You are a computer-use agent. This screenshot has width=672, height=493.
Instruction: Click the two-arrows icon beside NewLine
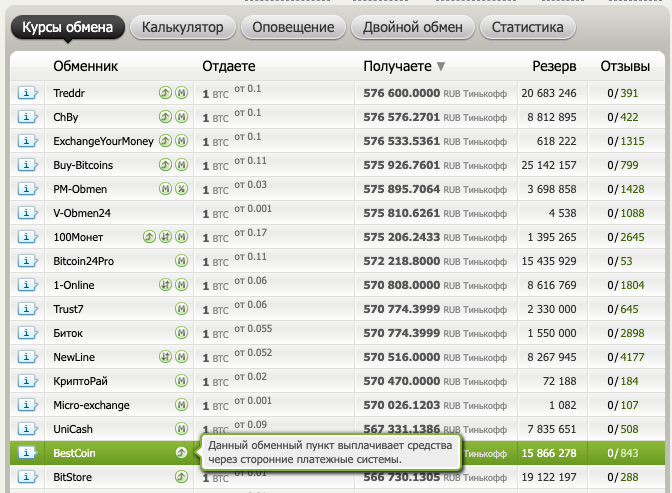point(166,357)
